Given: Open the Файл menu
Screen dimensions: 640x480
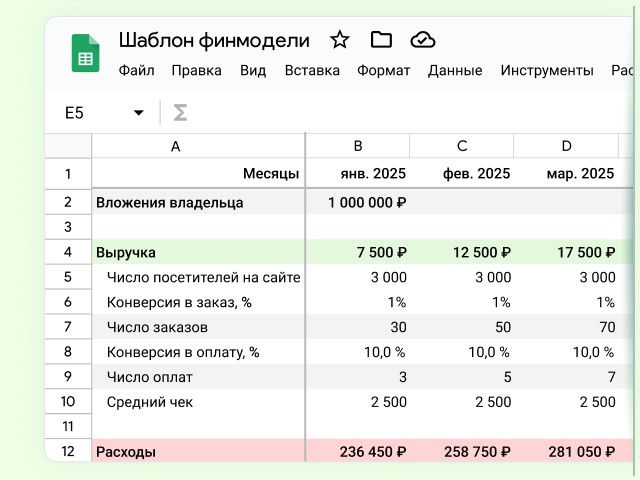Looking at the screenshot, I should click(136, 70).
